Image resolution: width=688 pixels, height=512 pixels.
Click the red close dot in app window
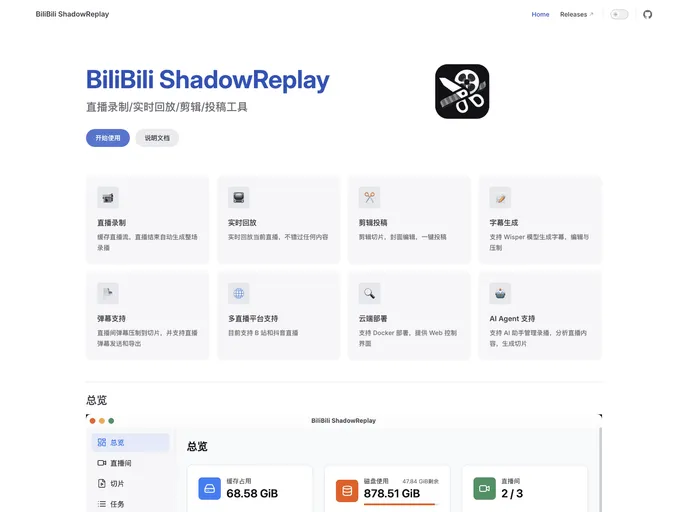coord(93,421)
